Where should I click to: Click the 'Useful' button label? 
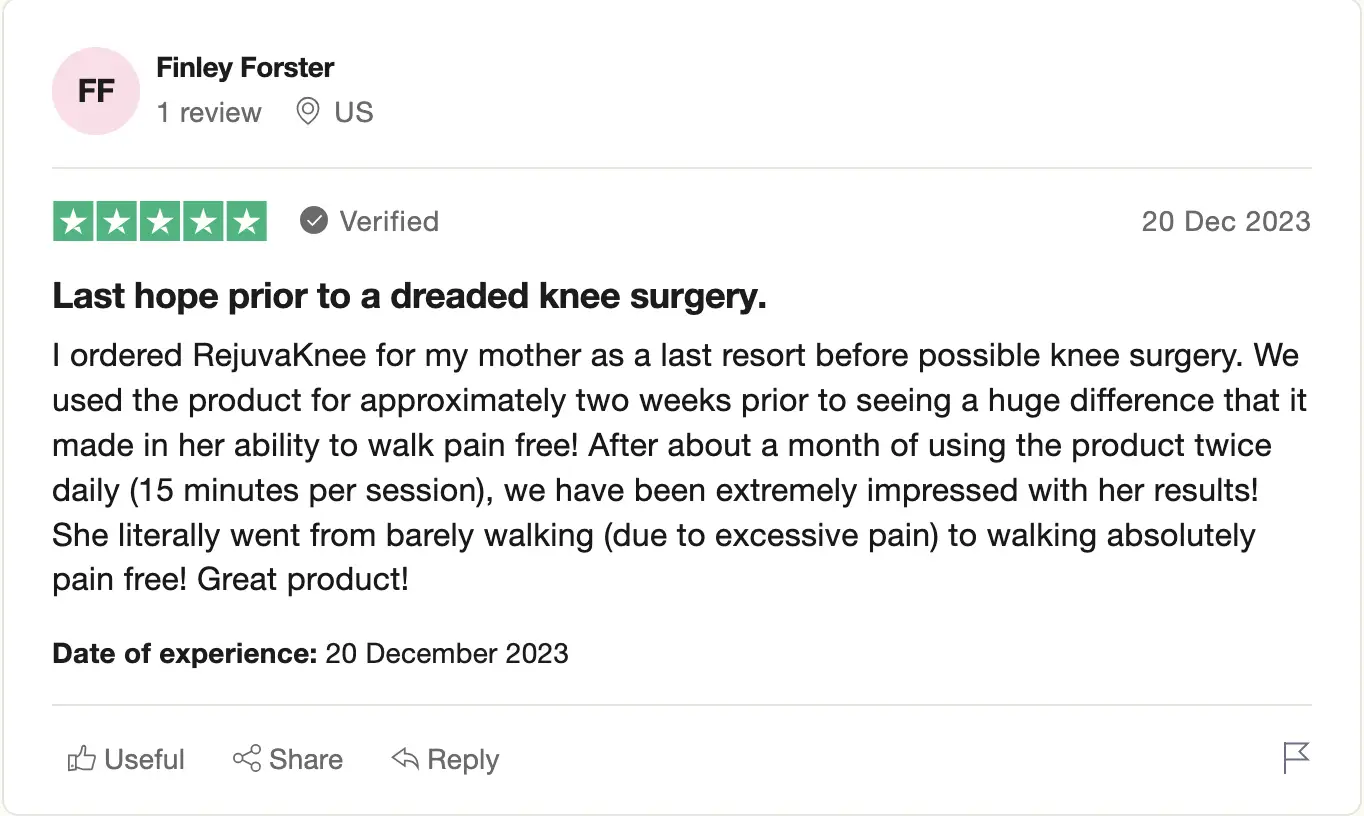145,760
